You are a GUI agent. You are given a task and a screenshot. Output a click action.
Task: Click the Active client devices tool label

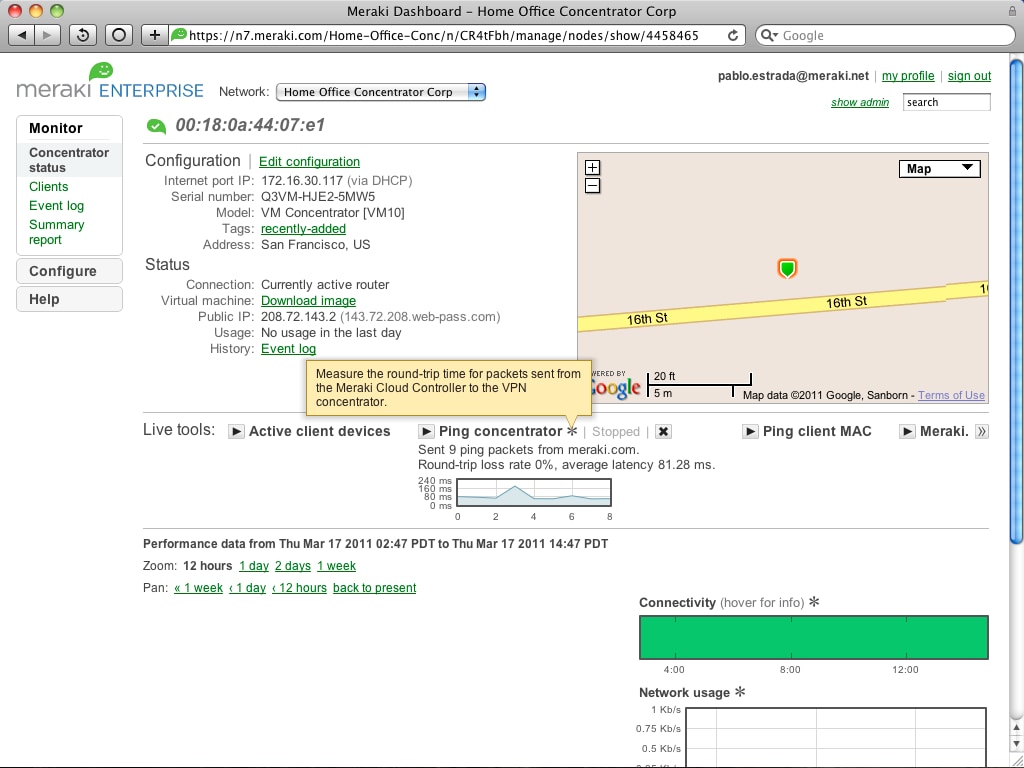[319, 432]
